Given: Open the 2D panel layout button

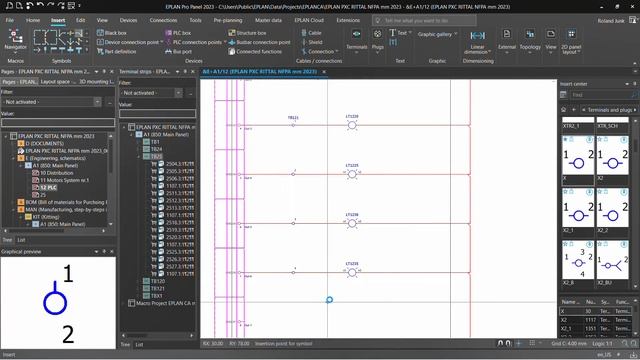Looking at the screenshot, I should point(571,41).
